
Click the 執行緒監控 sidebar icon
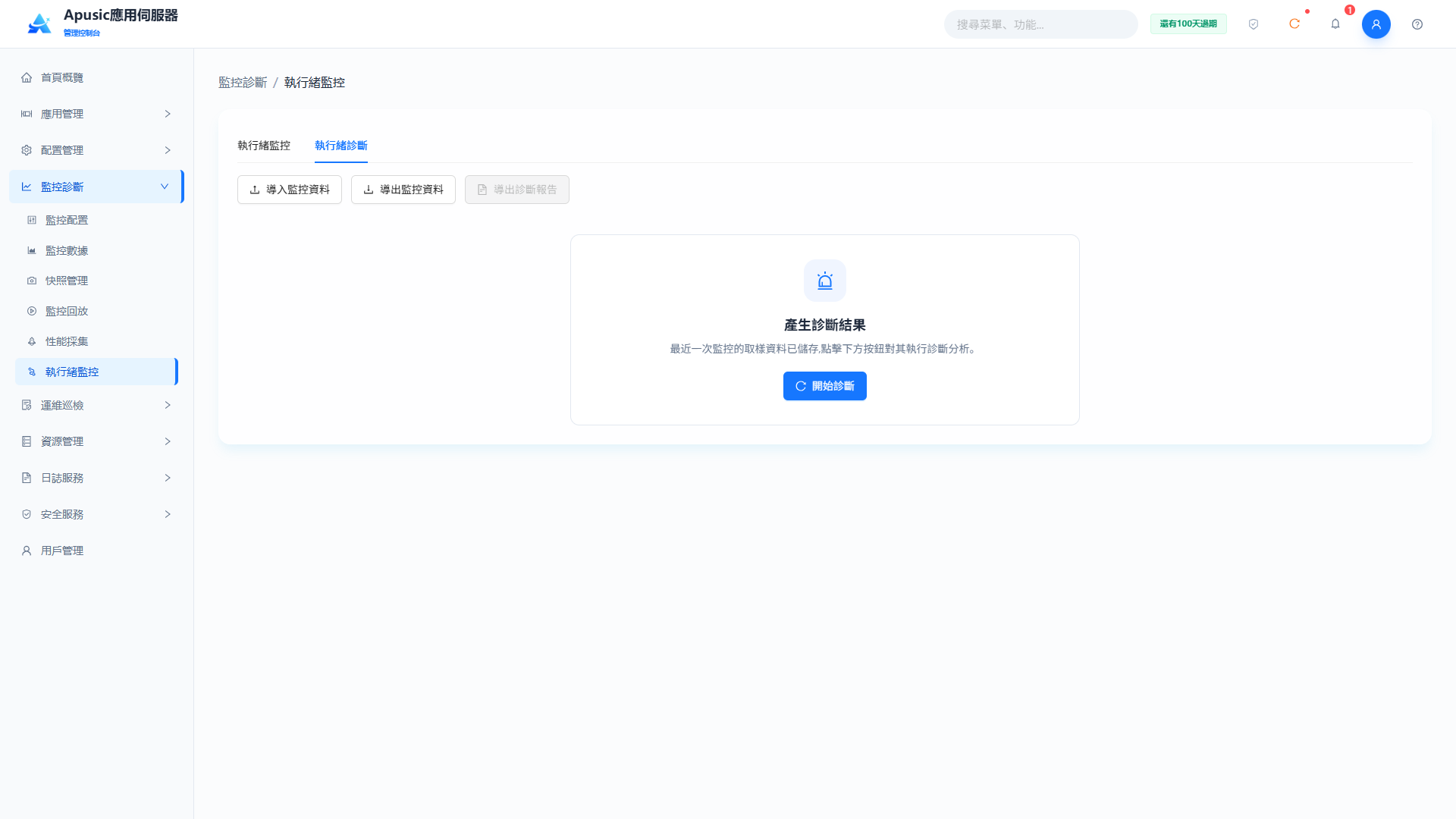coord(32,372)
